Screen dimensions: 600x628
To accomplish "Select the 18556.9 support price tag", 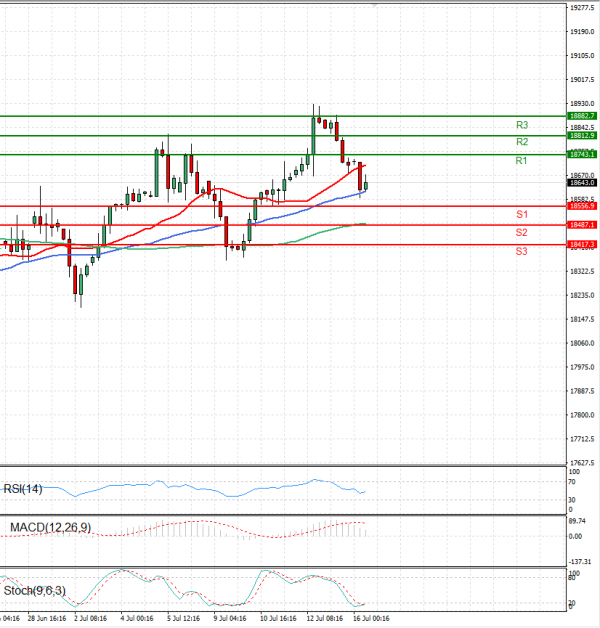I will click(x=582, y=206).
